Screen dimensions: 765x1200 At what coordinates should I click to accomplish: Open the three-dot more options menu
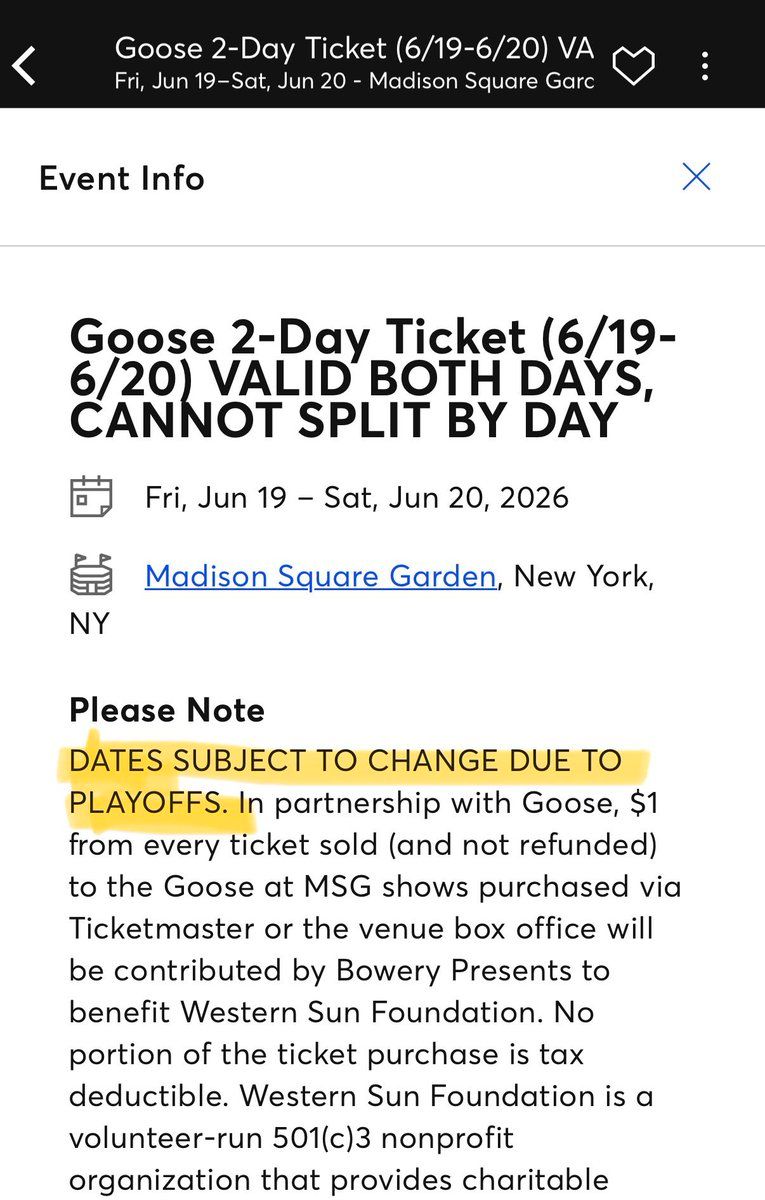(x=705, y=66)
